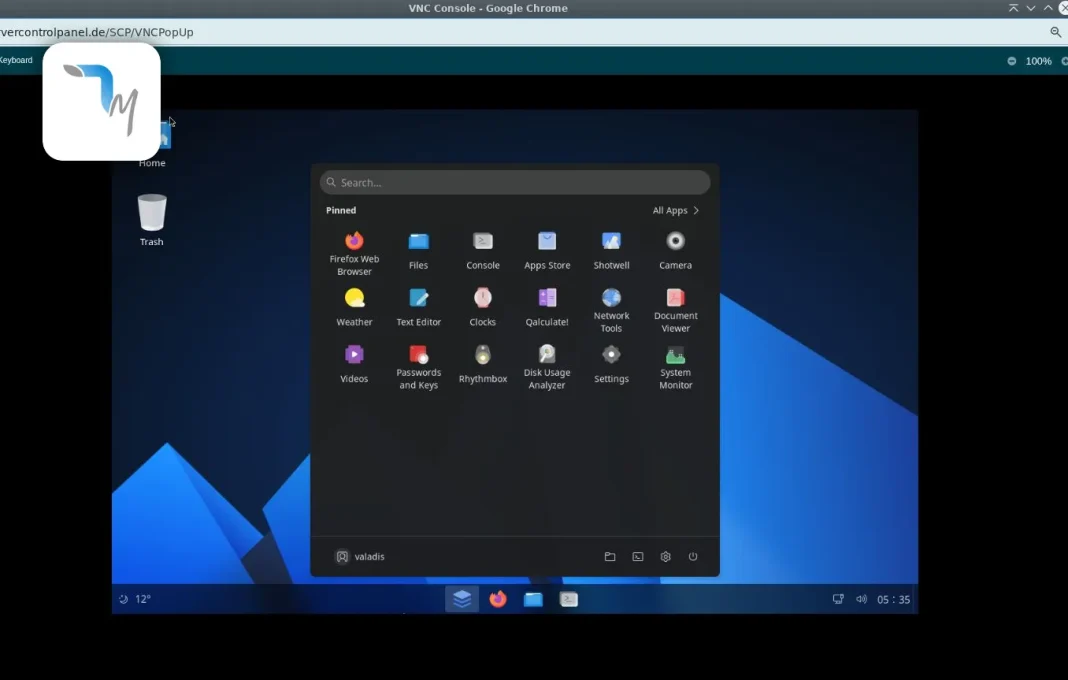Toggle the app launcher button in taskbar
Viewport: 1068px width, 680px height.
pyautogui.click(x=462, y=599)
